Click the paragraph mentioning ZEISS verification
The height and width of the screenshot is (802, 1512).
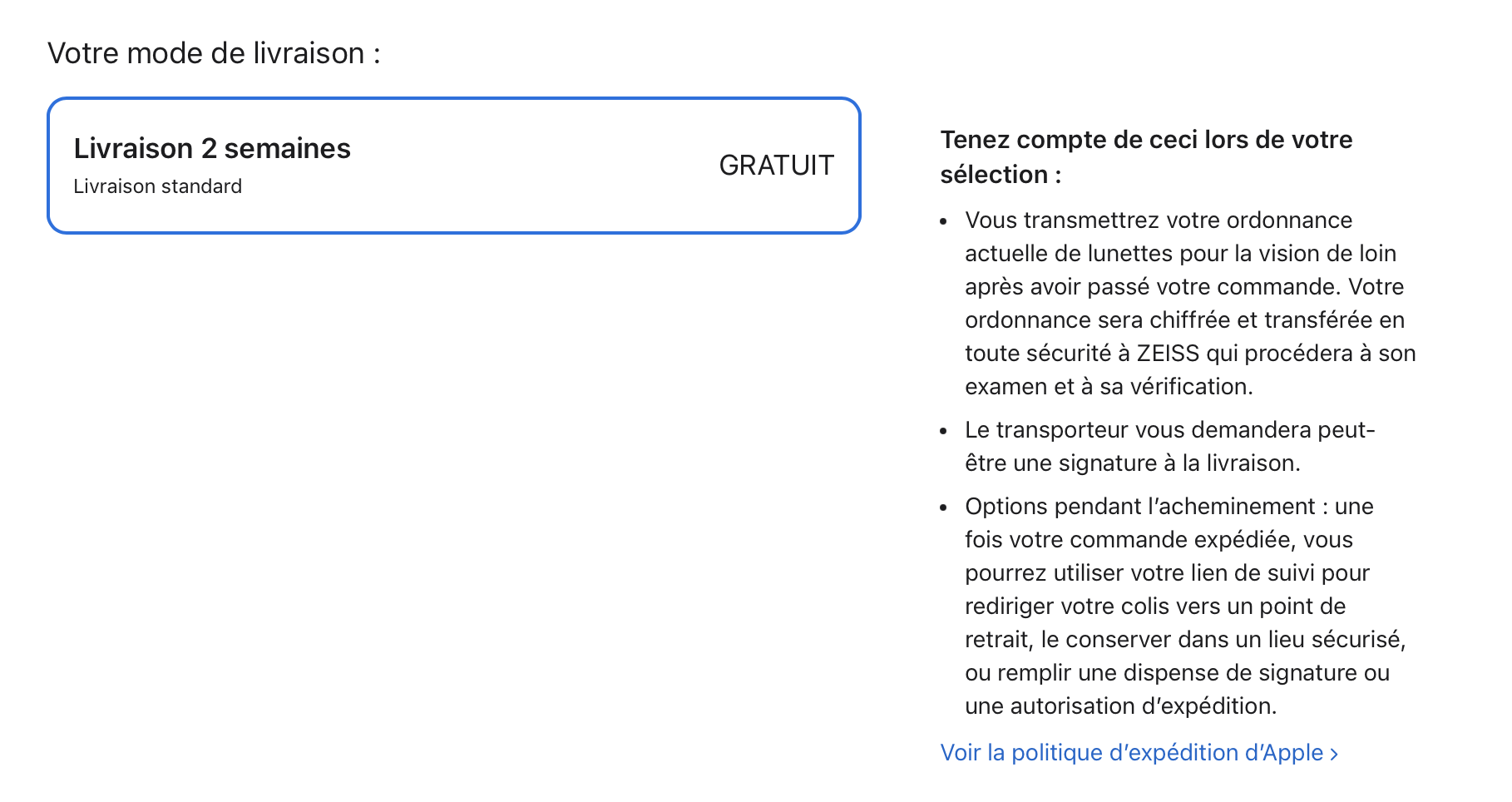click(x=1190, y=304)
